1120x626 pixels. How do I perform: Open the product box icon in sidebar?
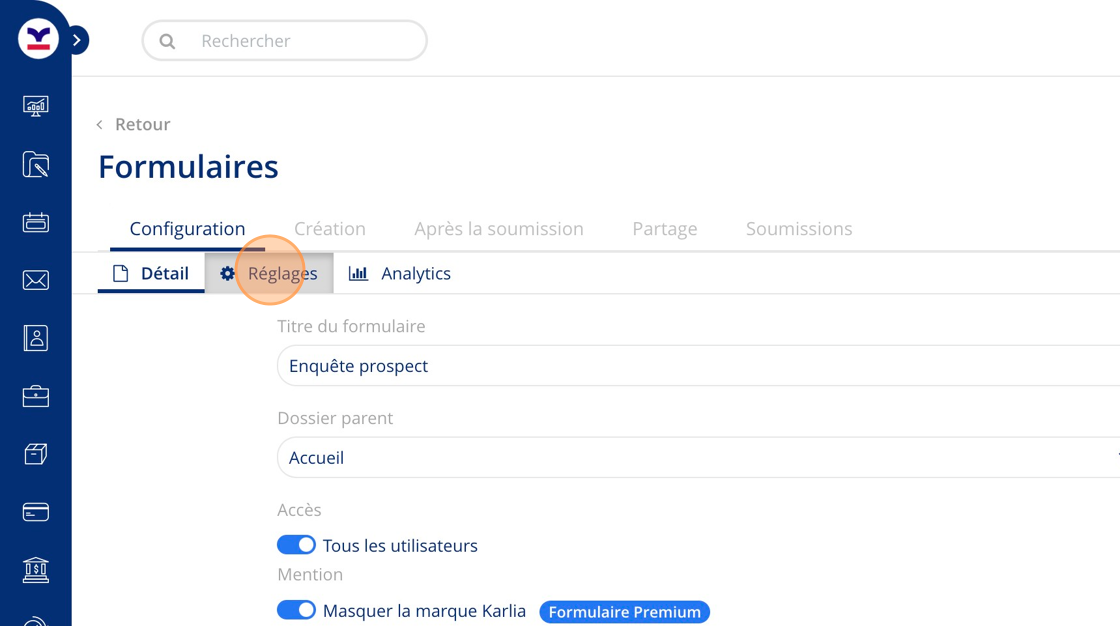tap(36, 454)
